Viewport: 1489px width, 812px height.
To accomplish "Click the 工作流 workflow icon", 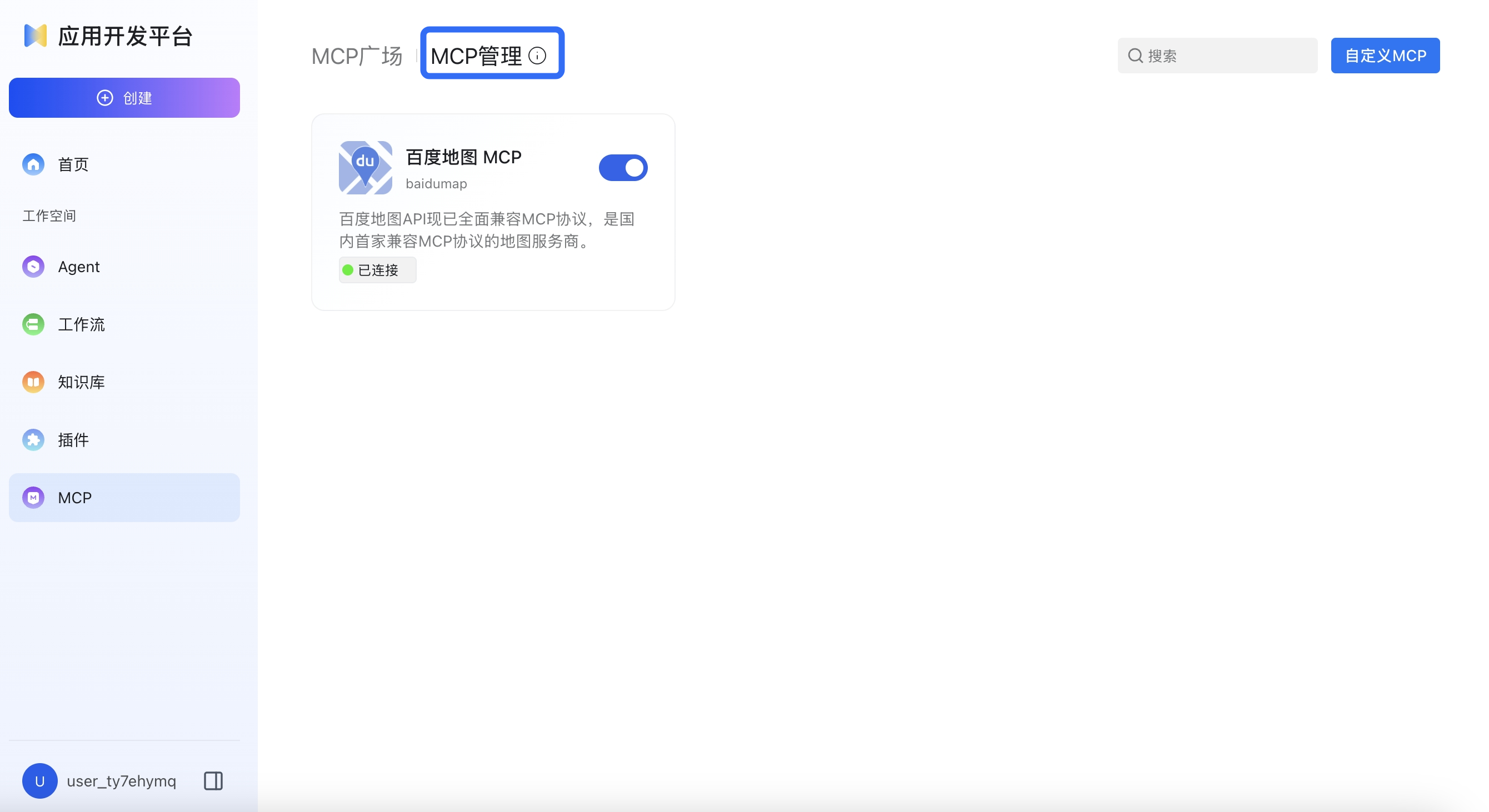I will click(33, 324).
